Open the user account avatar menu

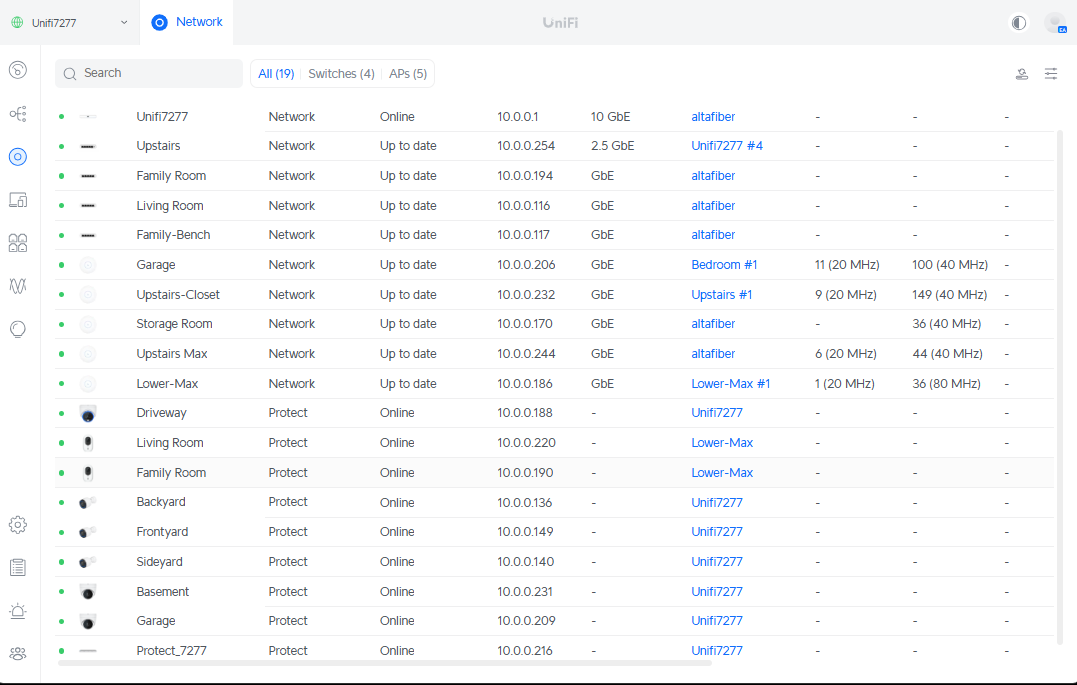[1054, 22]
